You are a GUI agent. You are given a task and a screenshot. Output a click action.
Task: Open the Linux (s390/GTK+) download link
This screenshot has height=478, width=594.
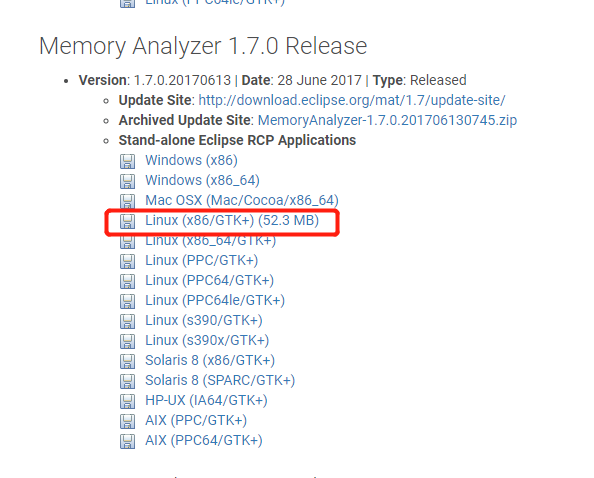204,321
